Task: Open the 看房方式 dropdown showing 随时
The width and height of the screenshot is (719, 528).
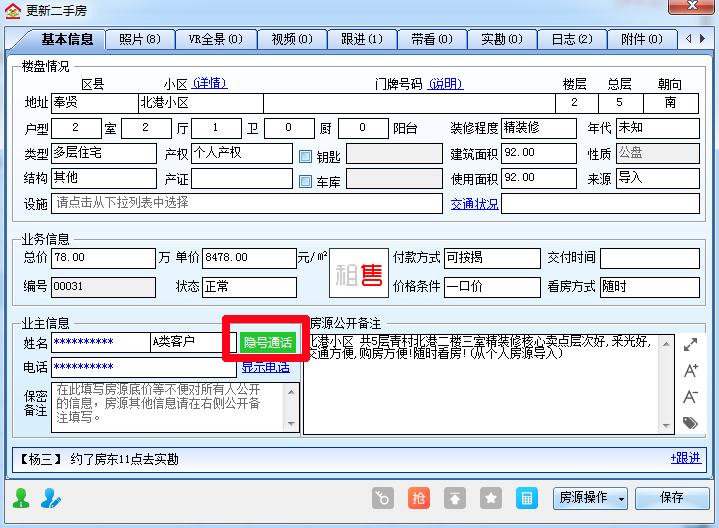Action: click(x=650, y=287)
